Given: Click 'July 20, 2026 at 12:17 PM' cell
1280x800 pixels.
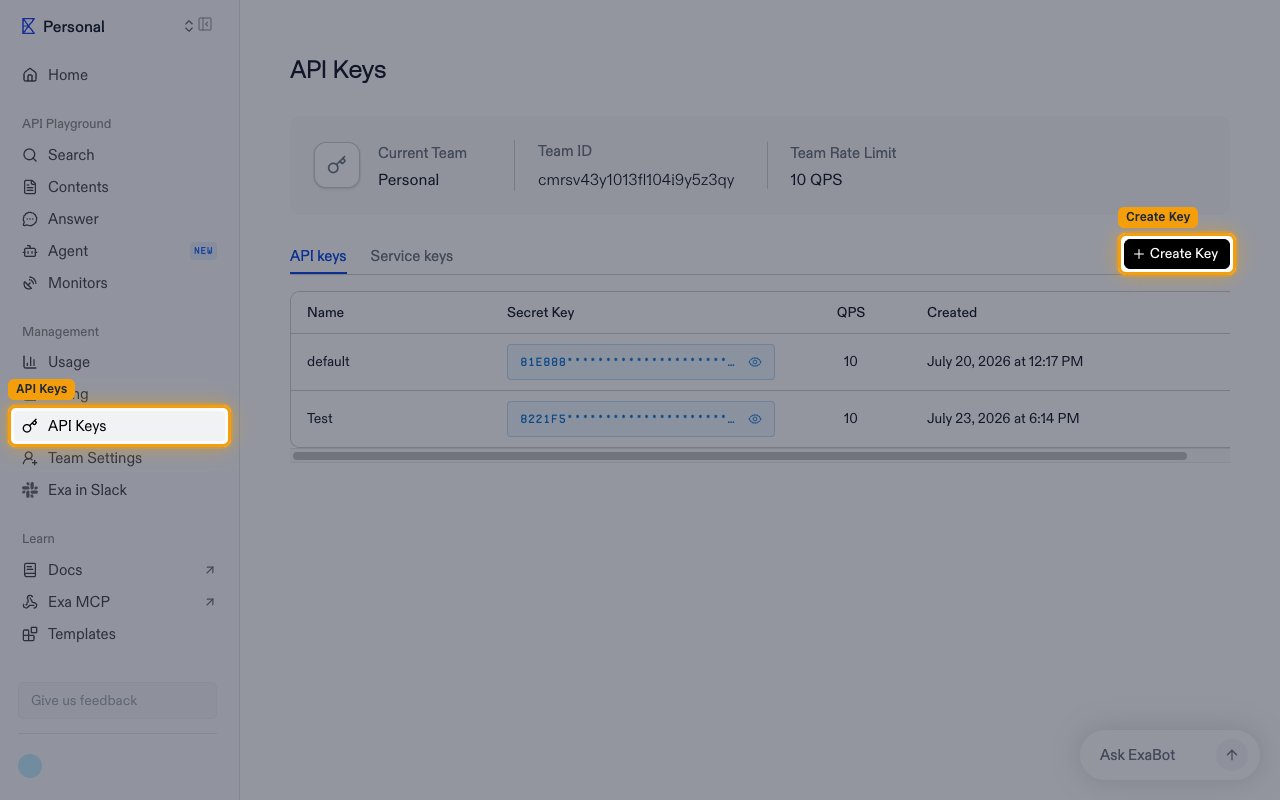Looking at the screenshot, I should [1005, 361].
